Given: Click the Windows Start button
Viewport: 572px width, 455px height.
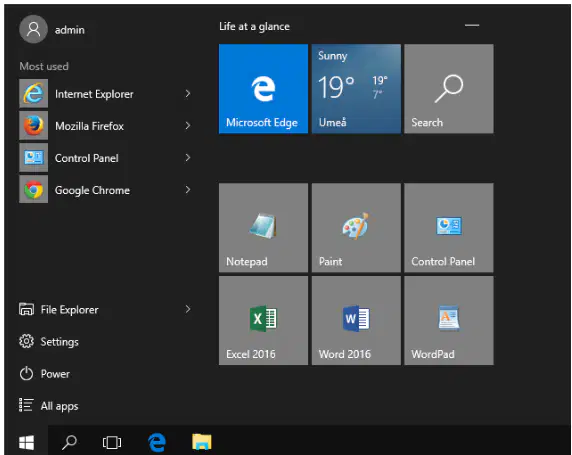Looking at the screenshot, I should pos(26,442).
